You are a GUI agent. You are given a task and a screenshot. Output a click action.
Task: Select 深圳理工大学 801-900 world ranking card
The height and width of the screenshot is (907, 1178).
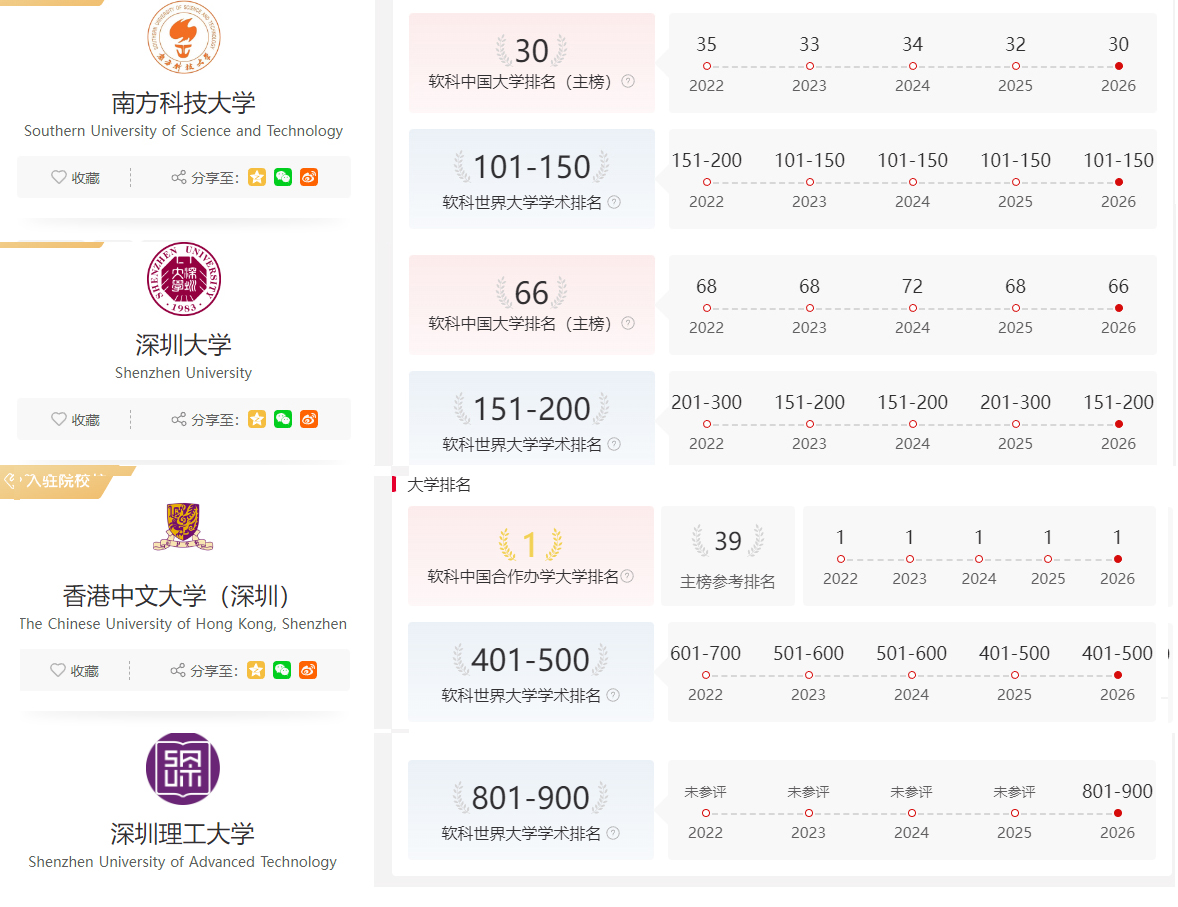(531, 810)
